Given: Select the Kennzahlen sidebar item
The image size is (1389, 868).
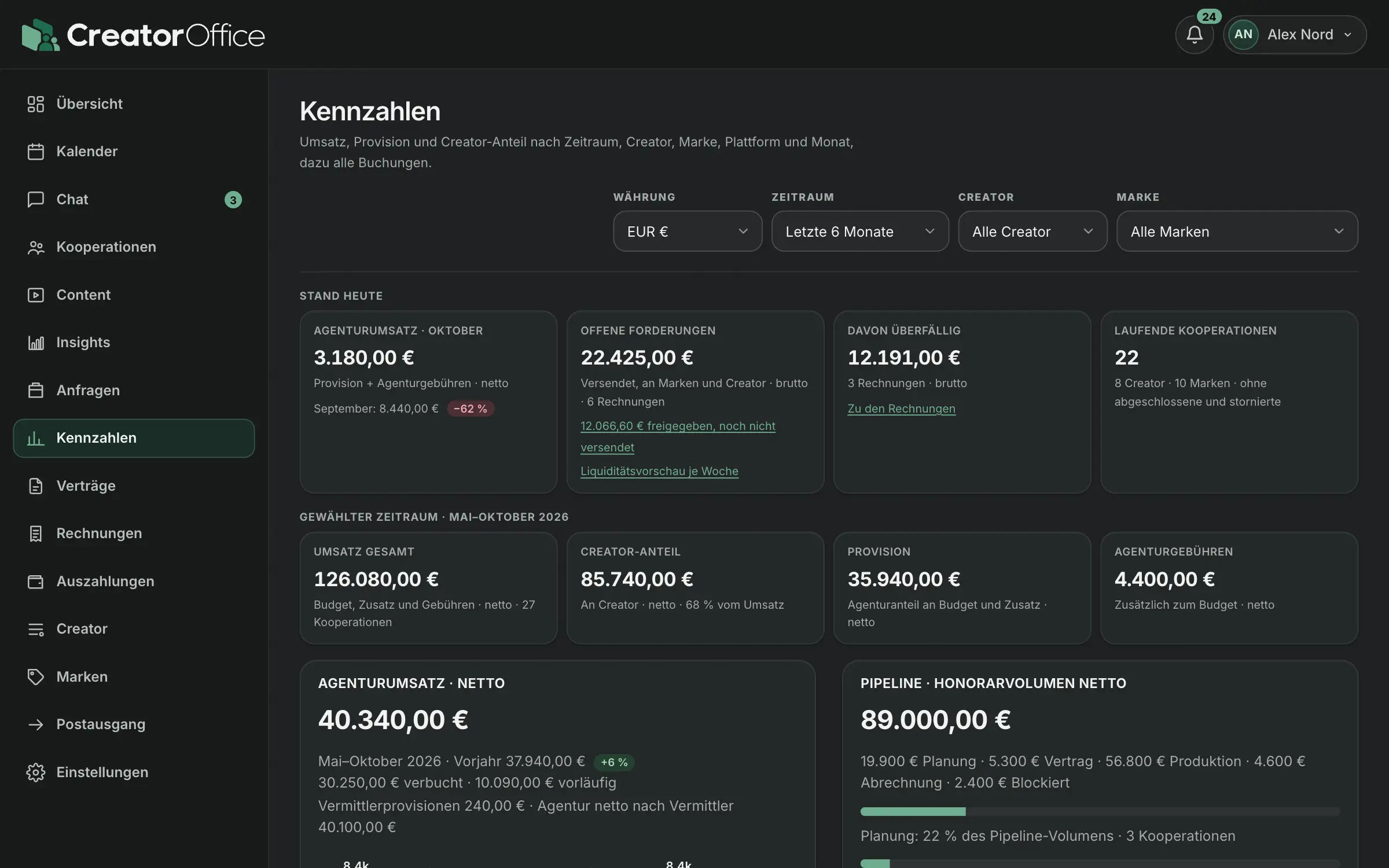Looking at the screenshot, I should click(134, 438).
